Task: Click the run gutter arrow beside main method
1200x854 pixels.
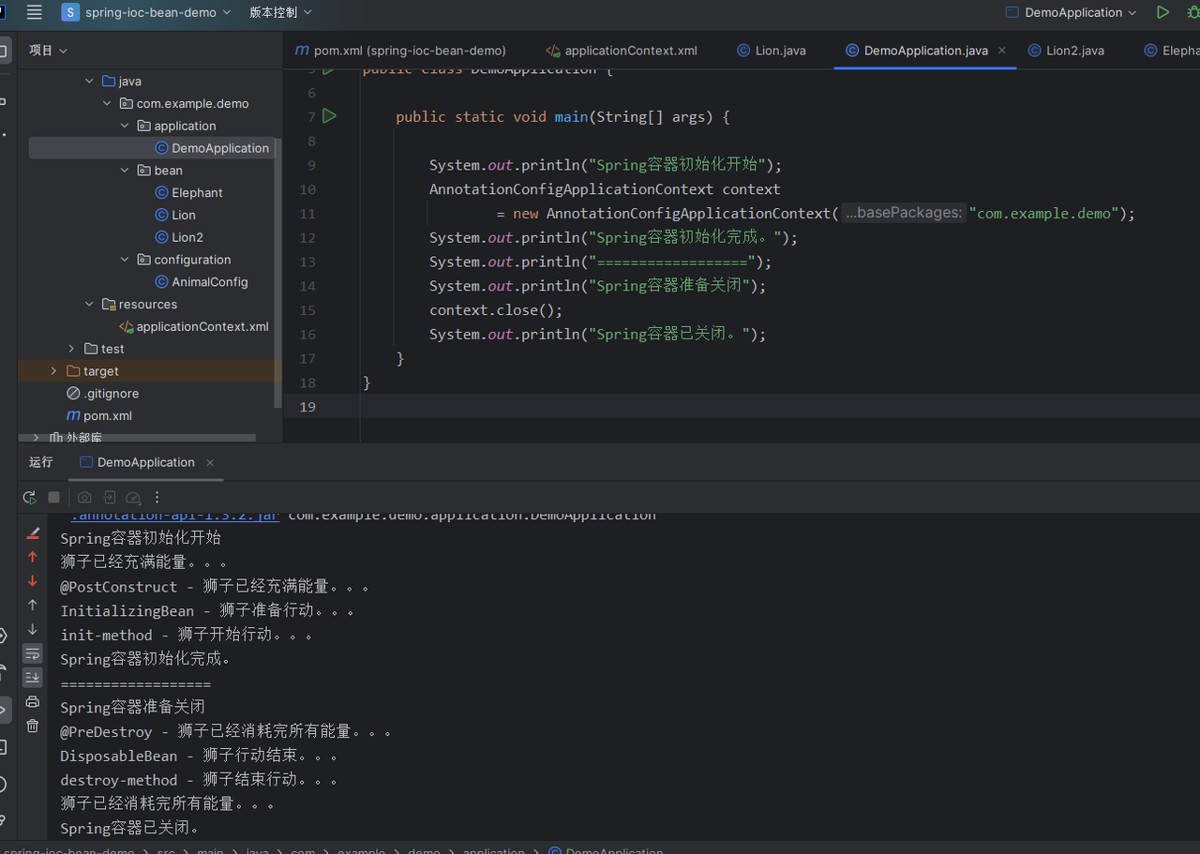Action: [329, 116]
